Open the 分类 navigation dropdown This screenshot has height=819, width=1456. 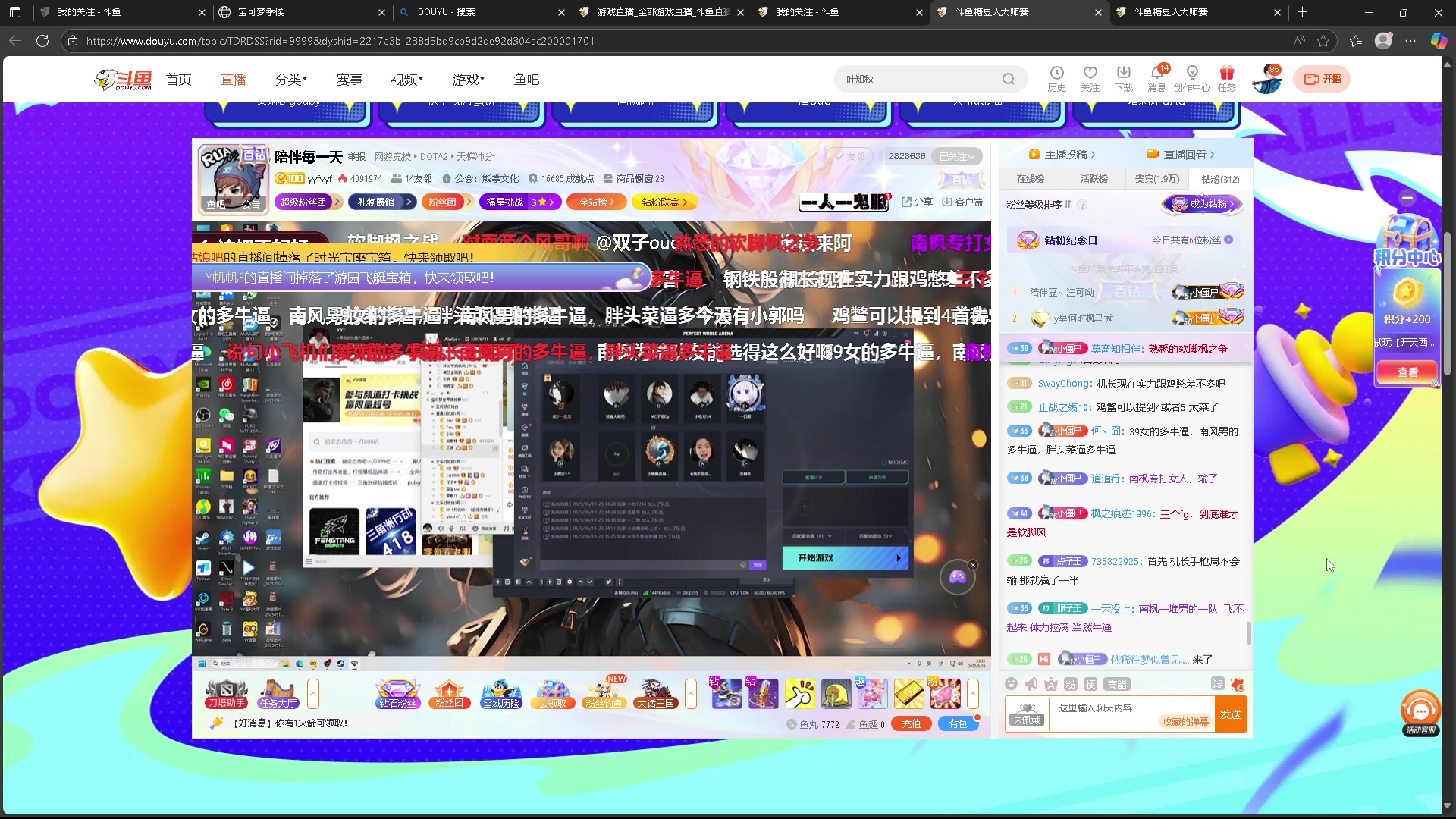point(291,80)
